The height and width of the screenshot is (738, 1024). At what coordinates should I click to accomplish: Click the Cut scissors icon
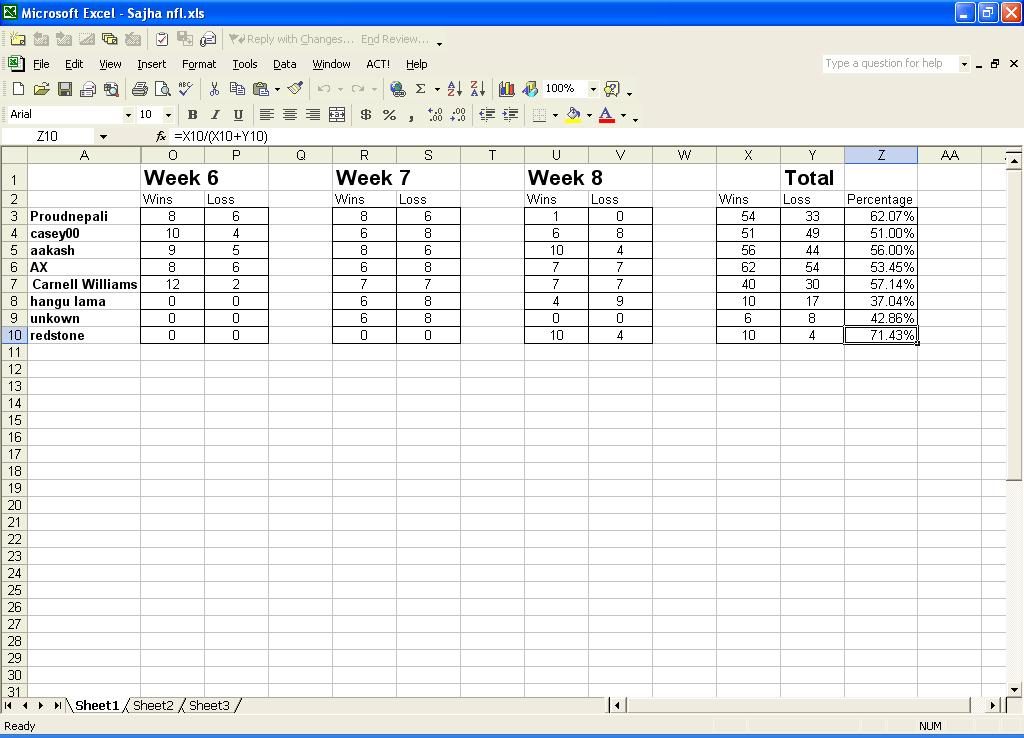click(214, 89)
